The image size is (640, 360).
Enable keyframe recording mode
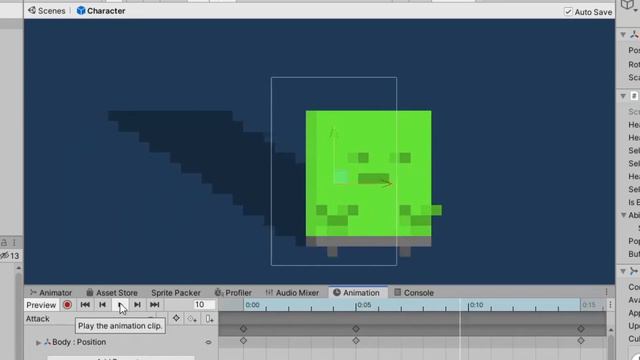[67, 305]
